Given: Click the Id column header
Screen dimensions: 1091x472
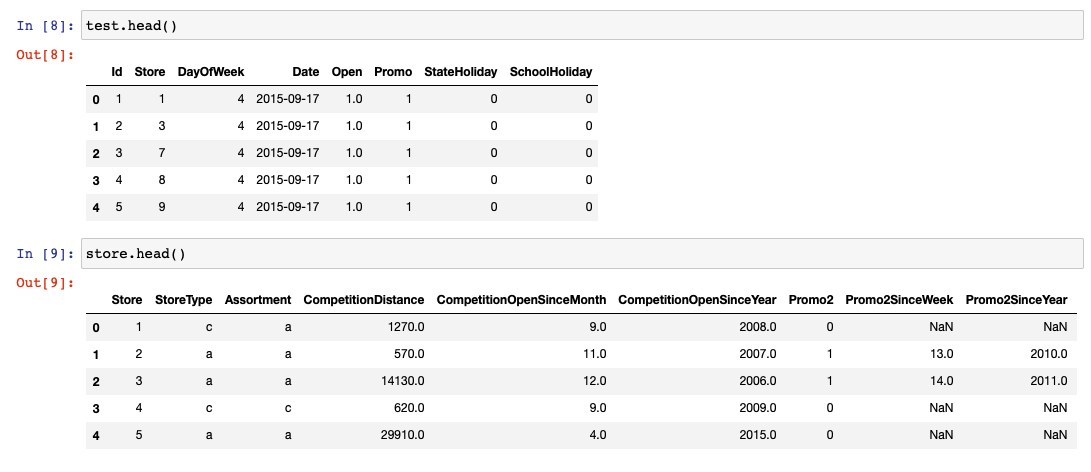Looking at the screenshot, I should click(117, 72).
